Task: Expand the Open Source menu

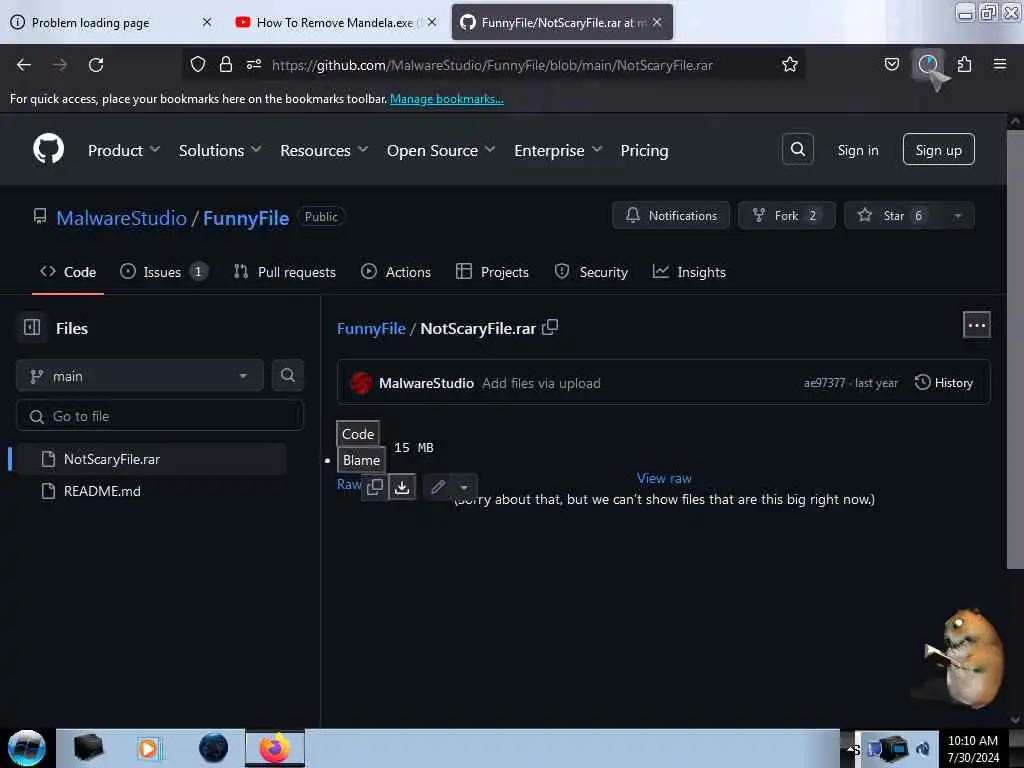Action: pos(441,150)
